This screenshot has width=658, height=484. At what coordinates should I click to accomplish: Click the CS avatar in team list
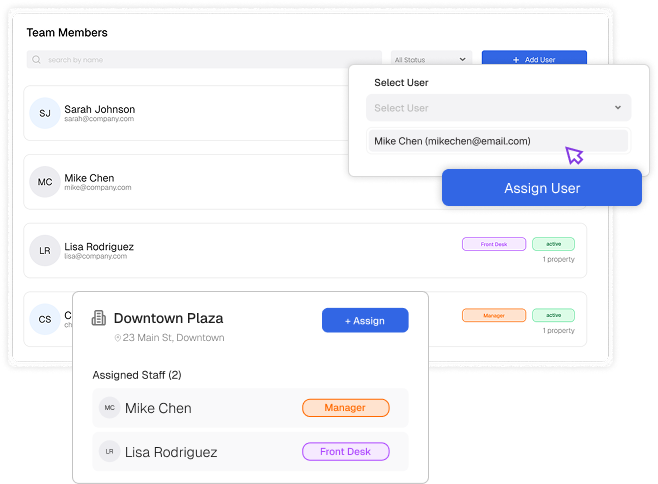[x=45, y=319]
